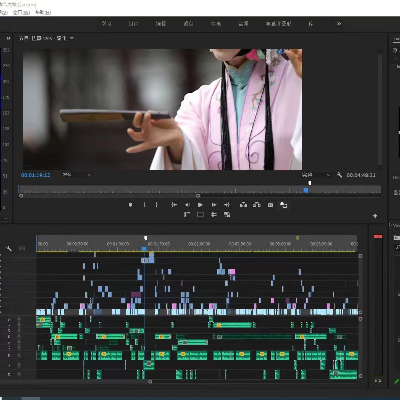Switch to the Editing (编辑) workspace
This screenshot has height=400, width=400.
click(x=161, y=24)
